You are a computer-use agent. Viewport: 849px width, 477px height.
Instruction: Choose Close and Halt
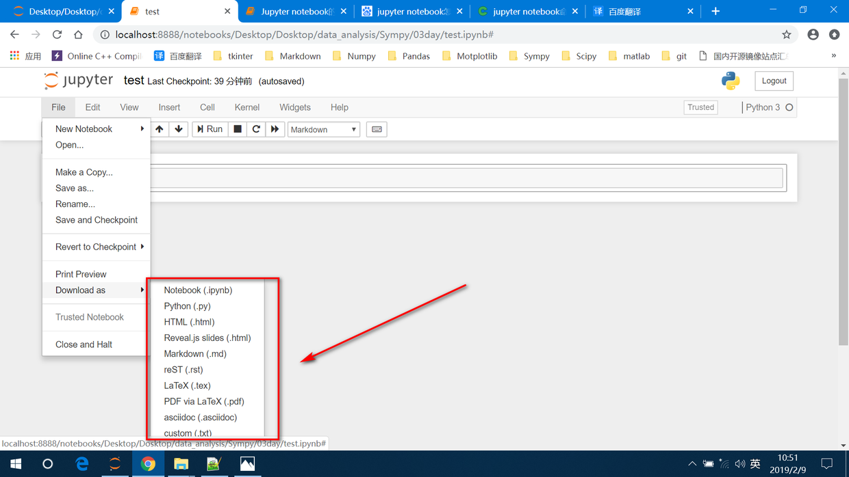pyautogui.click(x=96, y=344)
